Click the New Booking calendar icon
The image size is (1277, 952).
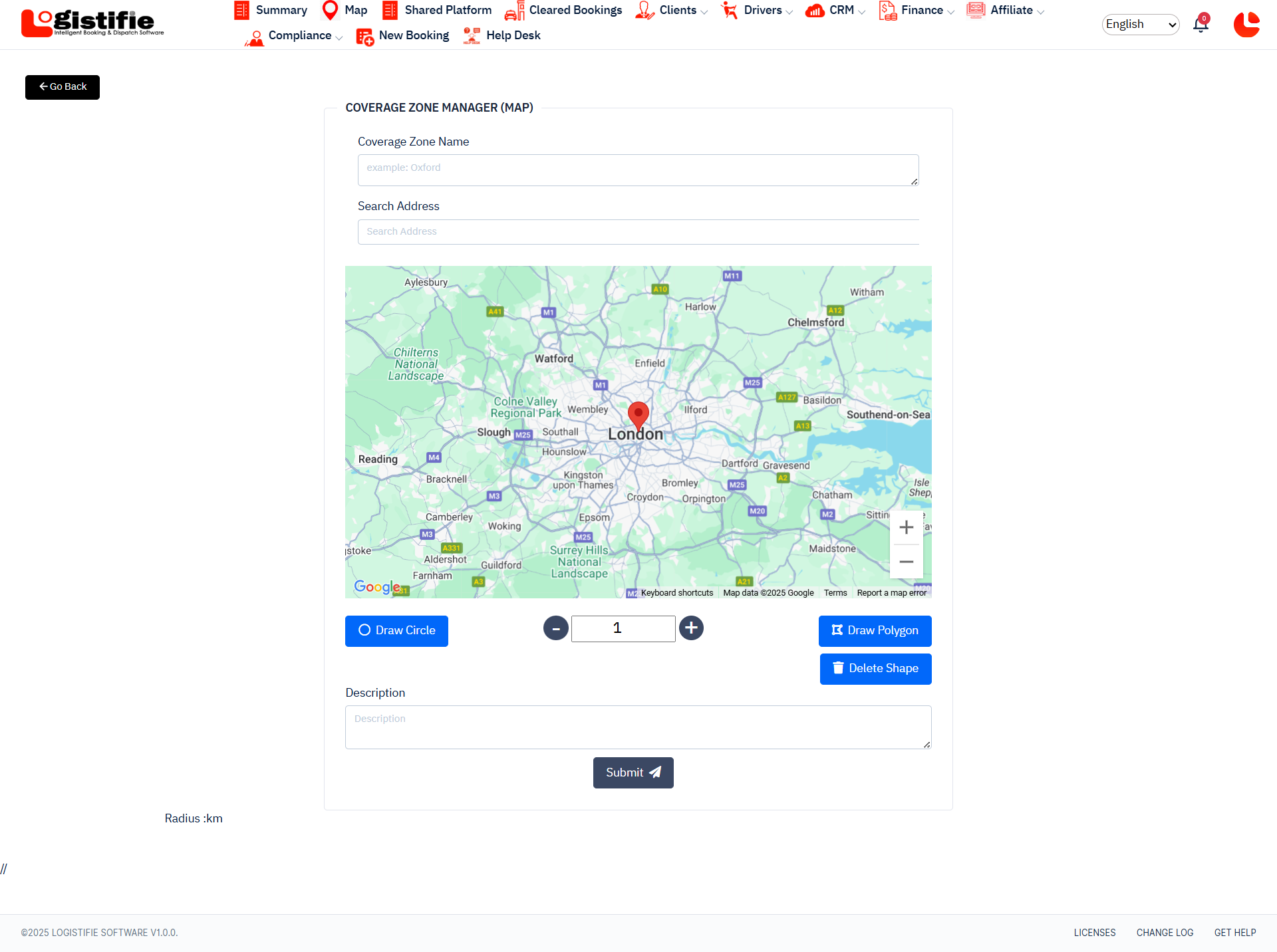[x=365, y=36]
